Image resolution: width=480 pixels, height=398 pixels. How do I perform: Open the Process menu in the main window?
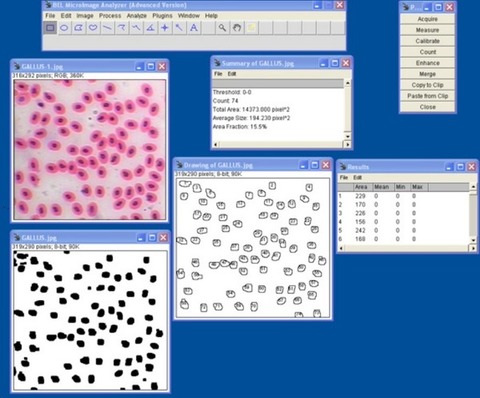110,16
